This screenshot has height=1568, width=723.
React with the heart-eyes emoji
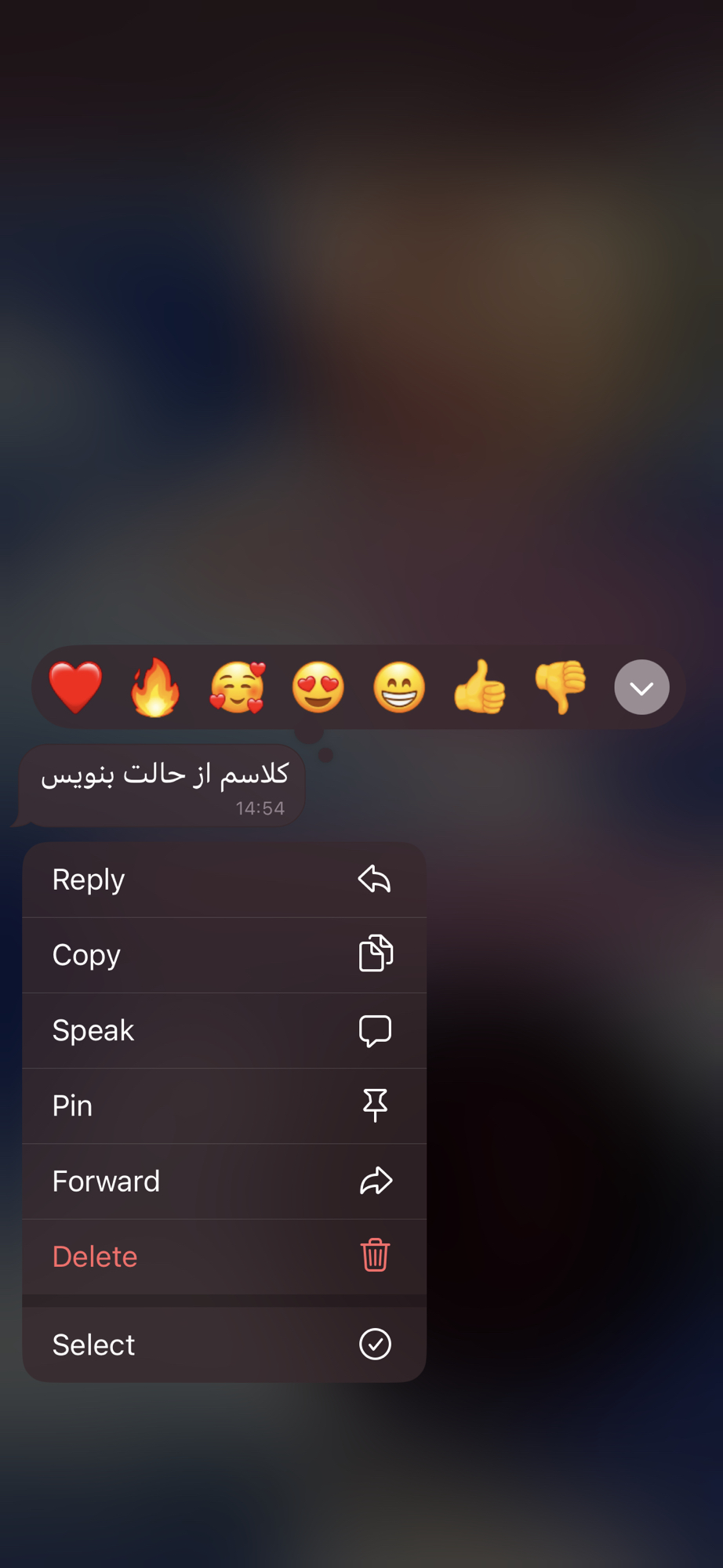[318, 688]
